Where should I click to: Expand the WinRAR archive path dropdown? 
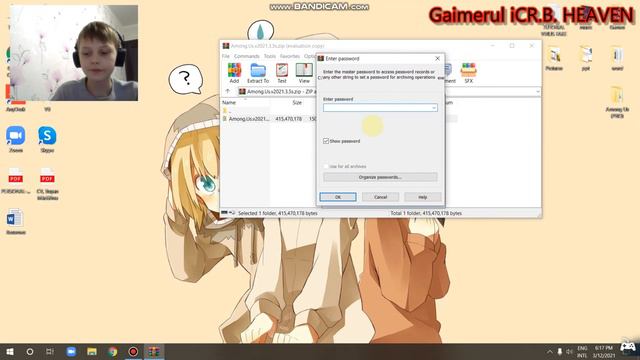click(x=538, y=91)
